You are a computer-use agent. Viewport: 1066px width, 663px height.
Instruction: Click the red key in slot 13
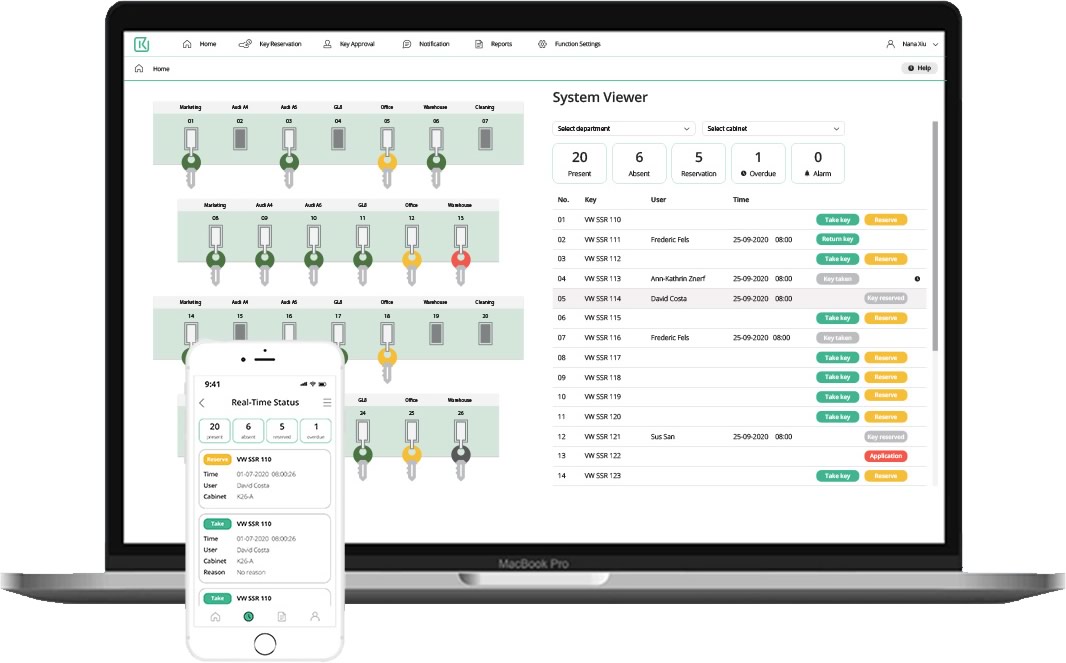point(460,260)
